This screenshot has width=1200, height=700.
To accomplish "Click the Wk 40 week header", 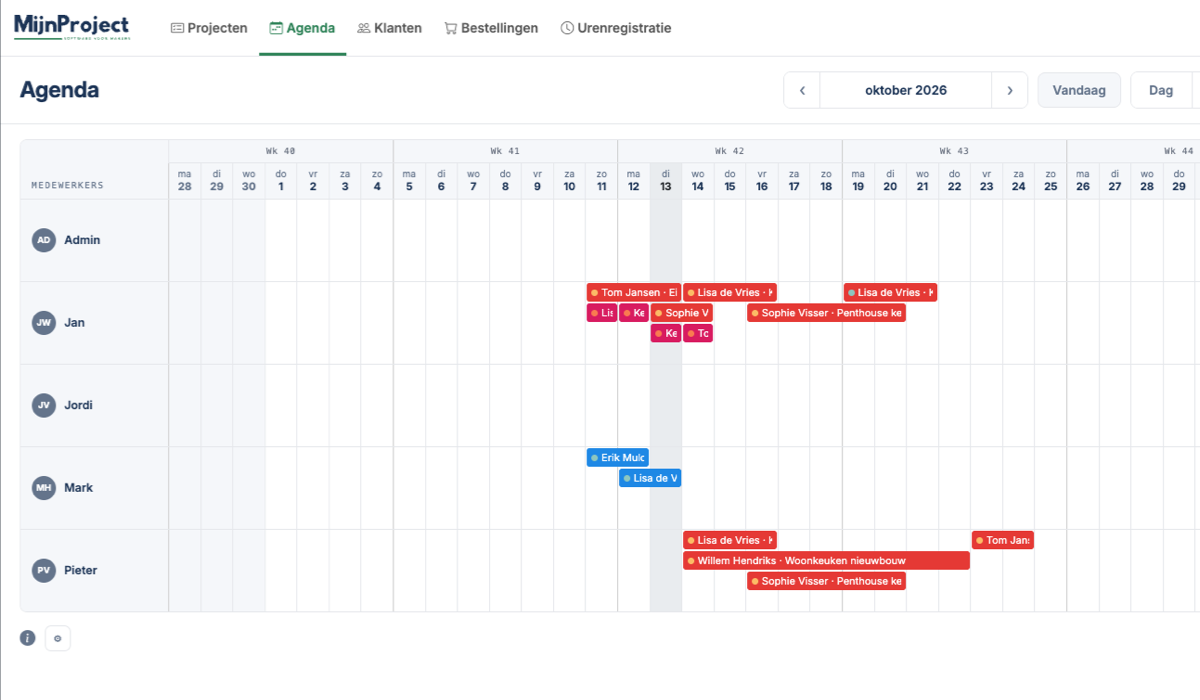I will (281, 151).
